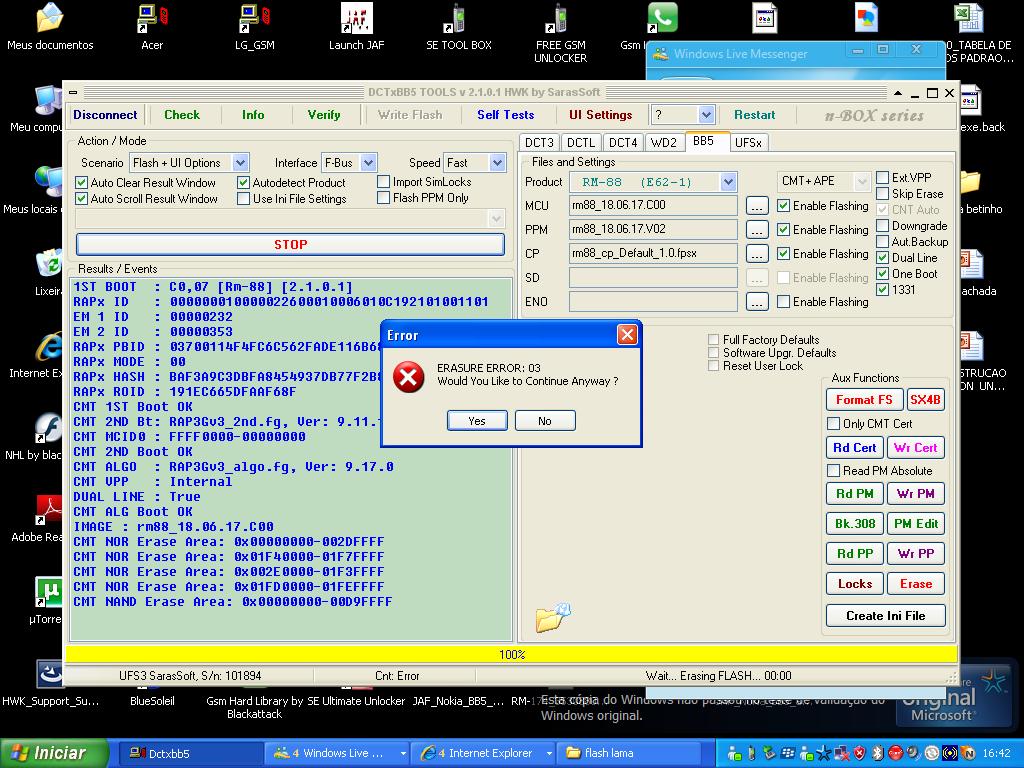This screenshot has height=768, width=1024.
Task: Open the Product RM-88 dropdown
Action: click(x=729, y=182)
